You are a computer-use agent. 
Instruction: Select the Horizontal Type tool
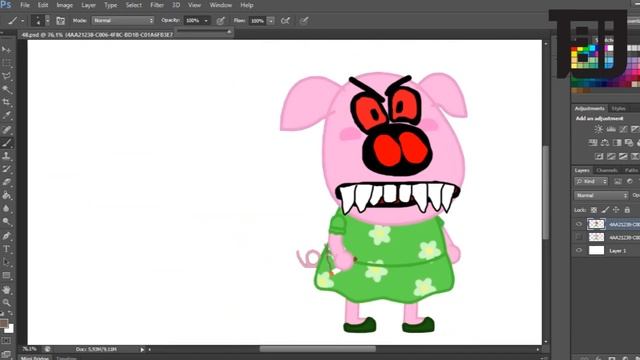coord(7,249)
